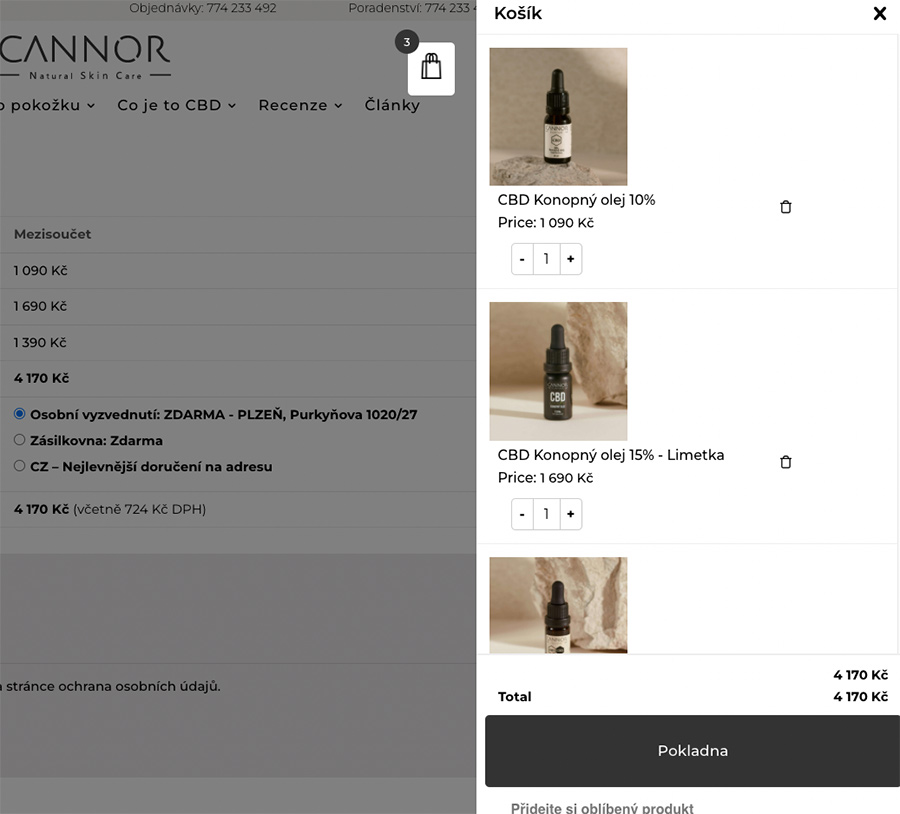Viewport: 900px width, 814px height.
Task: Expand the pokožku menu dropdown
Action: coord(48,105)
